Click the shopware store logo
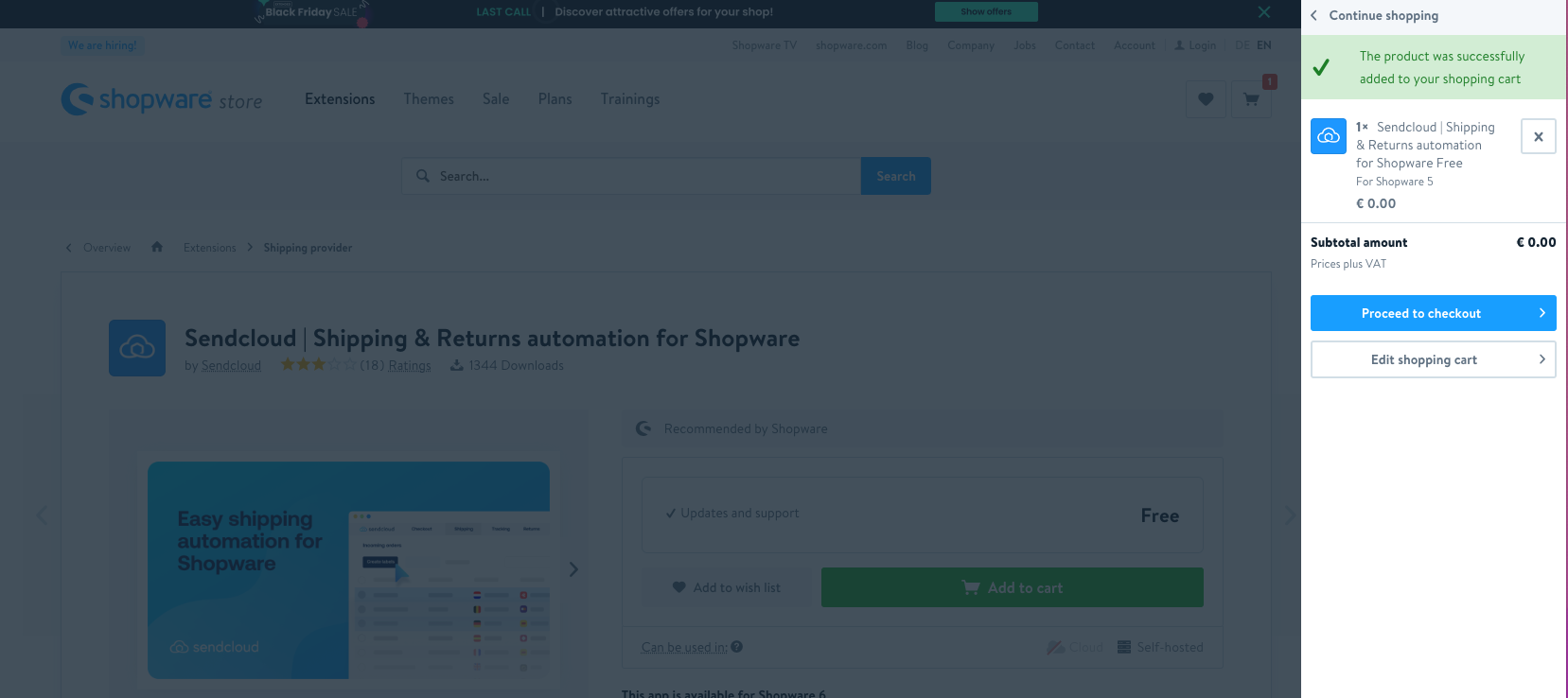The height and width of the screenshot is (698, 1568). [x=162, y=99]
